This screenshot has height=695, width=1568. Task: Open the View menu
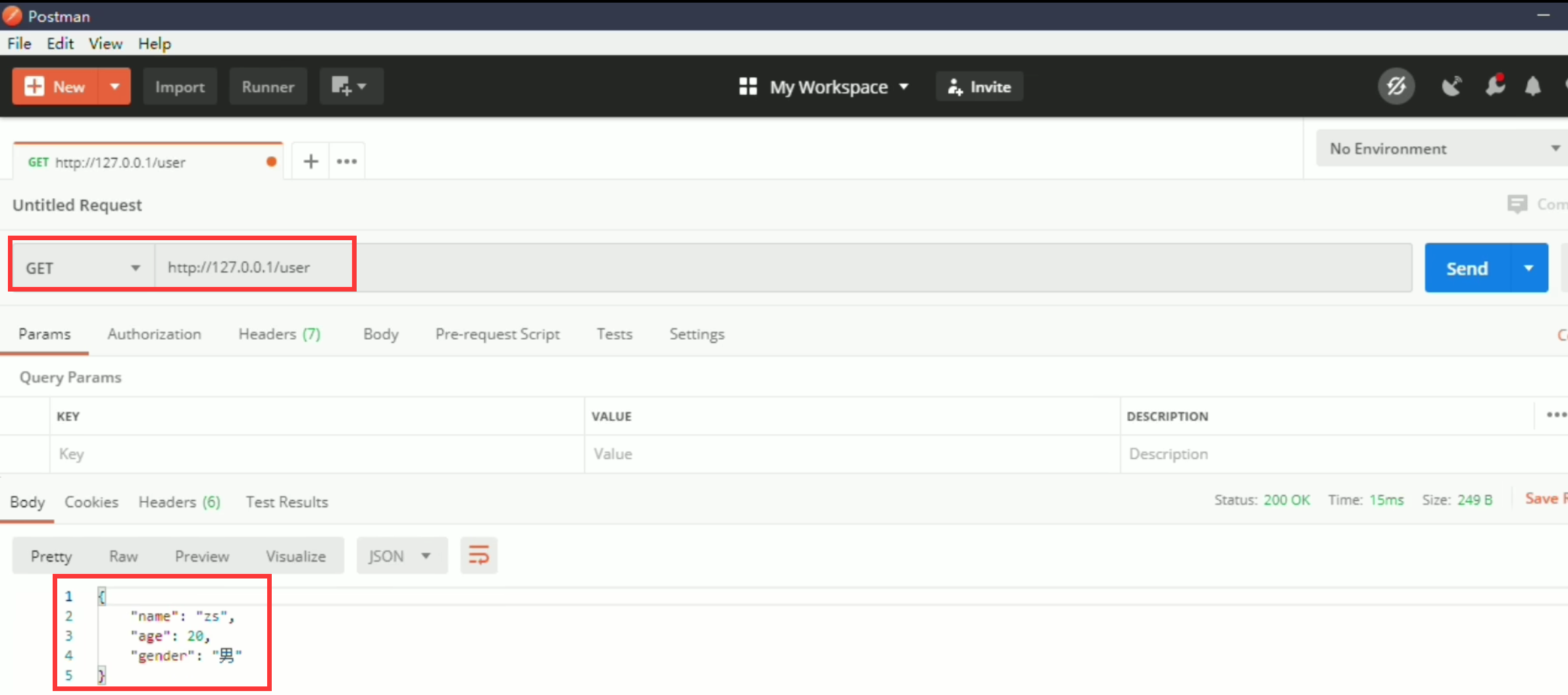(105, 43)
